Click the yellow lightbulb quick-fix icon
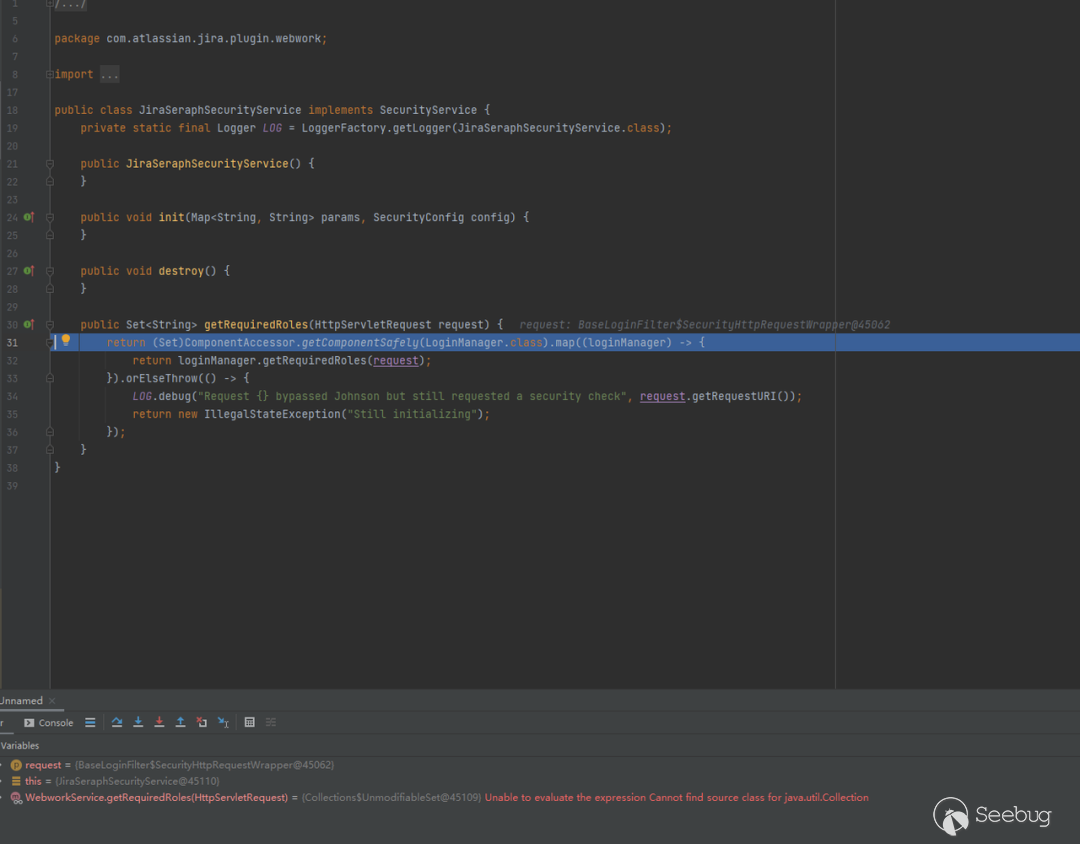This screenshot has width=1080, height=844. [66, 341]
